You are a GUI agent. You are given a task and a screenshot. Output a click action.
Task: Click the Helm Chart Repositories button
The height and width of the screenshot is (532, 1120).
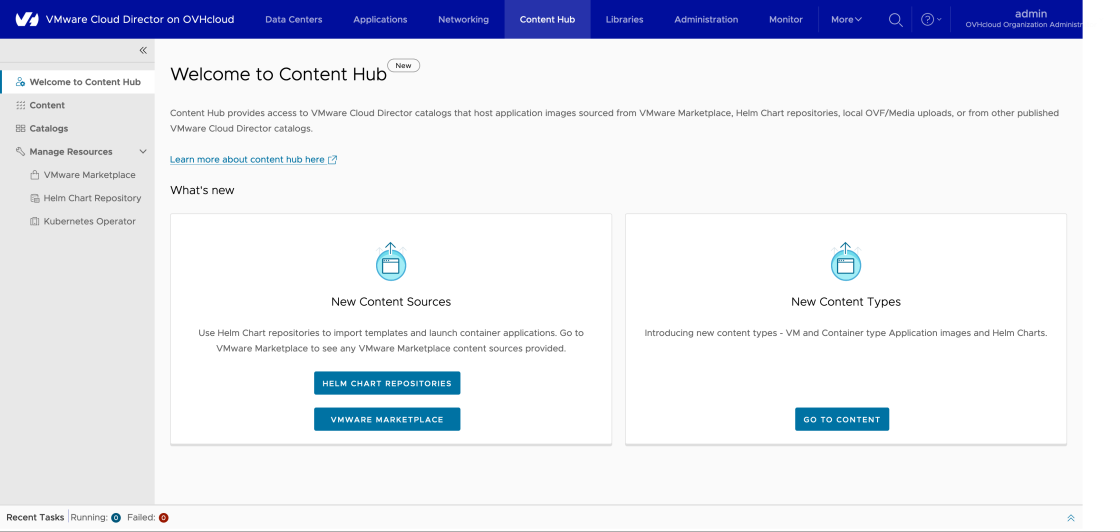(387, 383)
